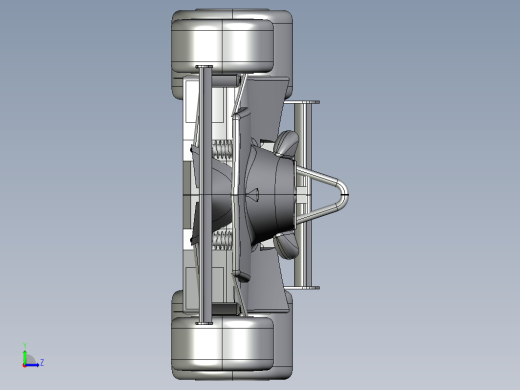520x390 pixels.
Task: Select the lower coil spring
Action: (x=222, y=240)
